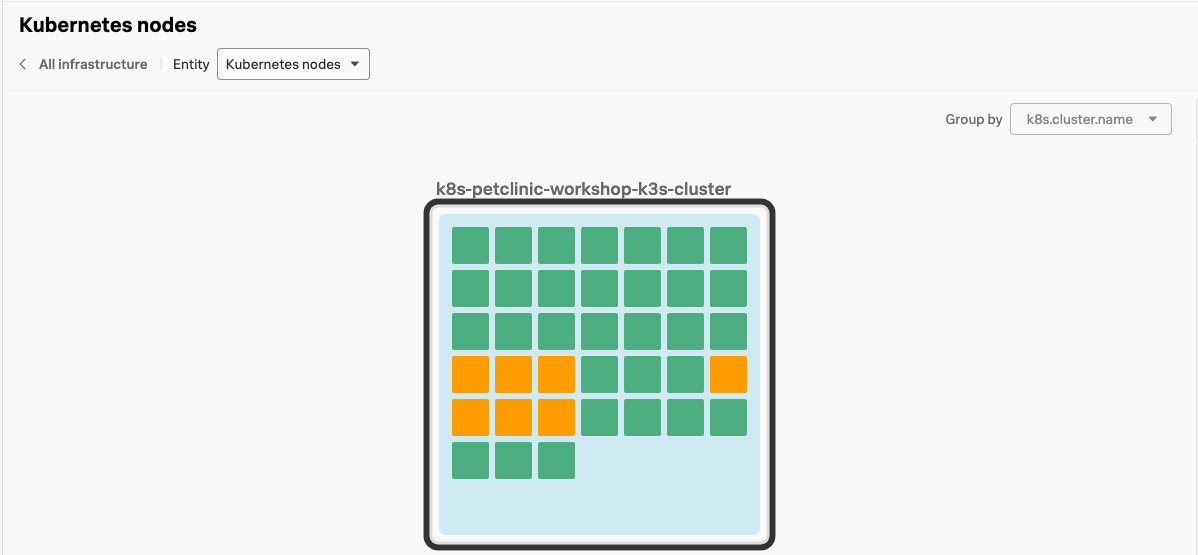Click the Kubernetes nodes page heading
Screen dimensions: 1198x555
[x=108, y=26]
